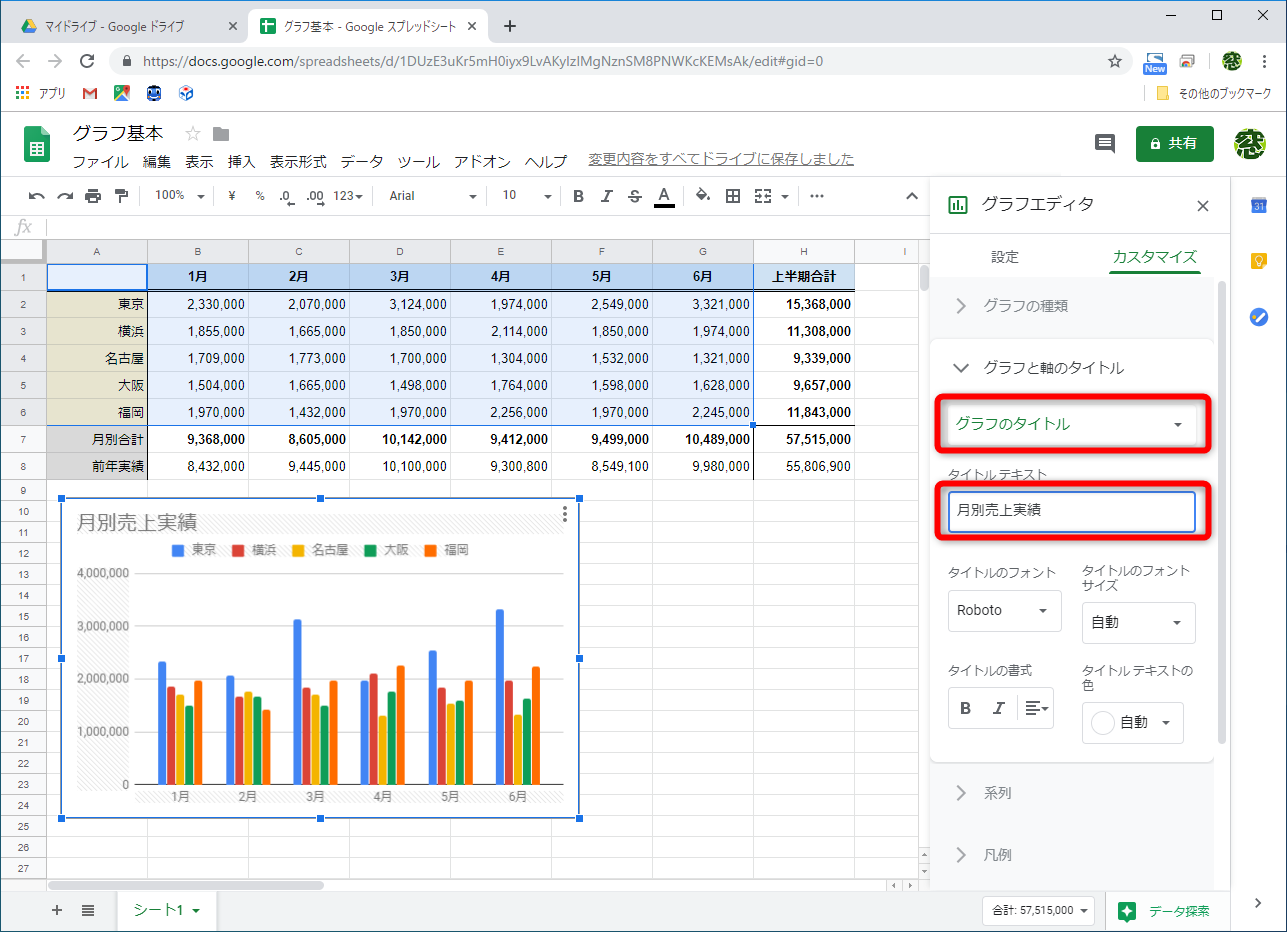Screen dimensions: 1287x932
Task: Close the graph editor panel
Action: (x=1203, y=206)
